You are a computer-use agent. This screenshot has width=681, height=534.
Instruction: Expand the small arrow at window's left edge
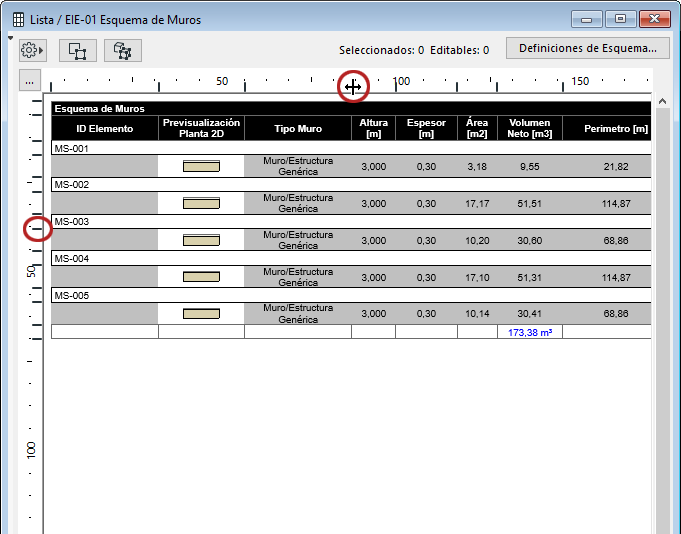pos(10,38)
